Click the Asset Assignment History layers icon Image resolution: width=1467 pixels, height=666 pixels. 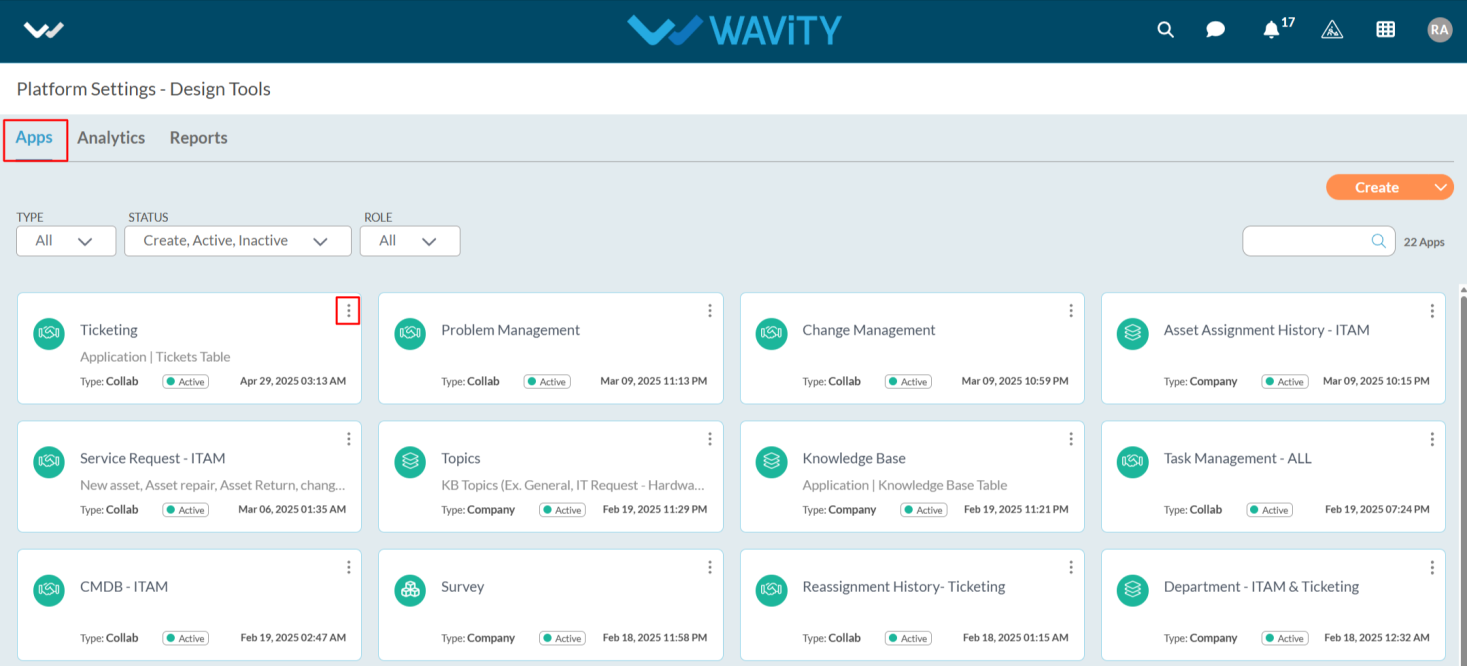[1133, 334]
